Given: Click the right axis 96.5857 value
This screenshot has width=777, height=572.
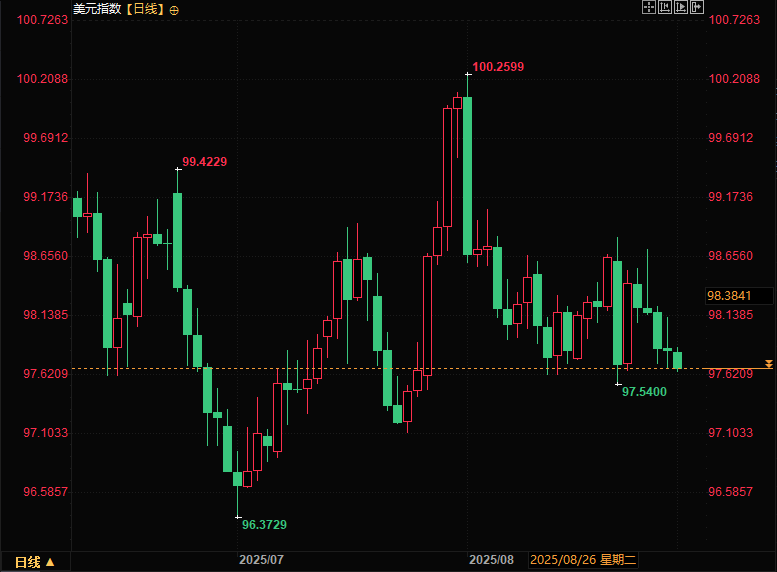Looking at the screenshot, I should click(x=730, y=492).
